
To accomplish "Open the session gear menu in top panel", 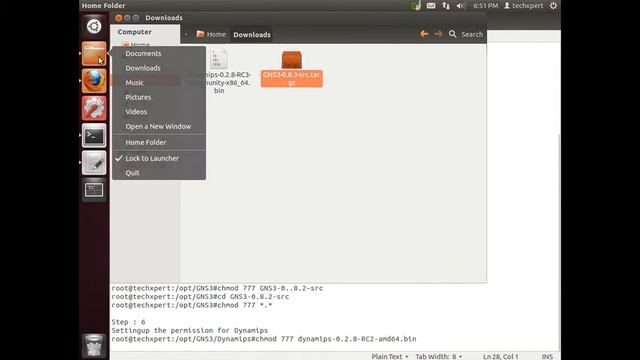I will 553,6.
